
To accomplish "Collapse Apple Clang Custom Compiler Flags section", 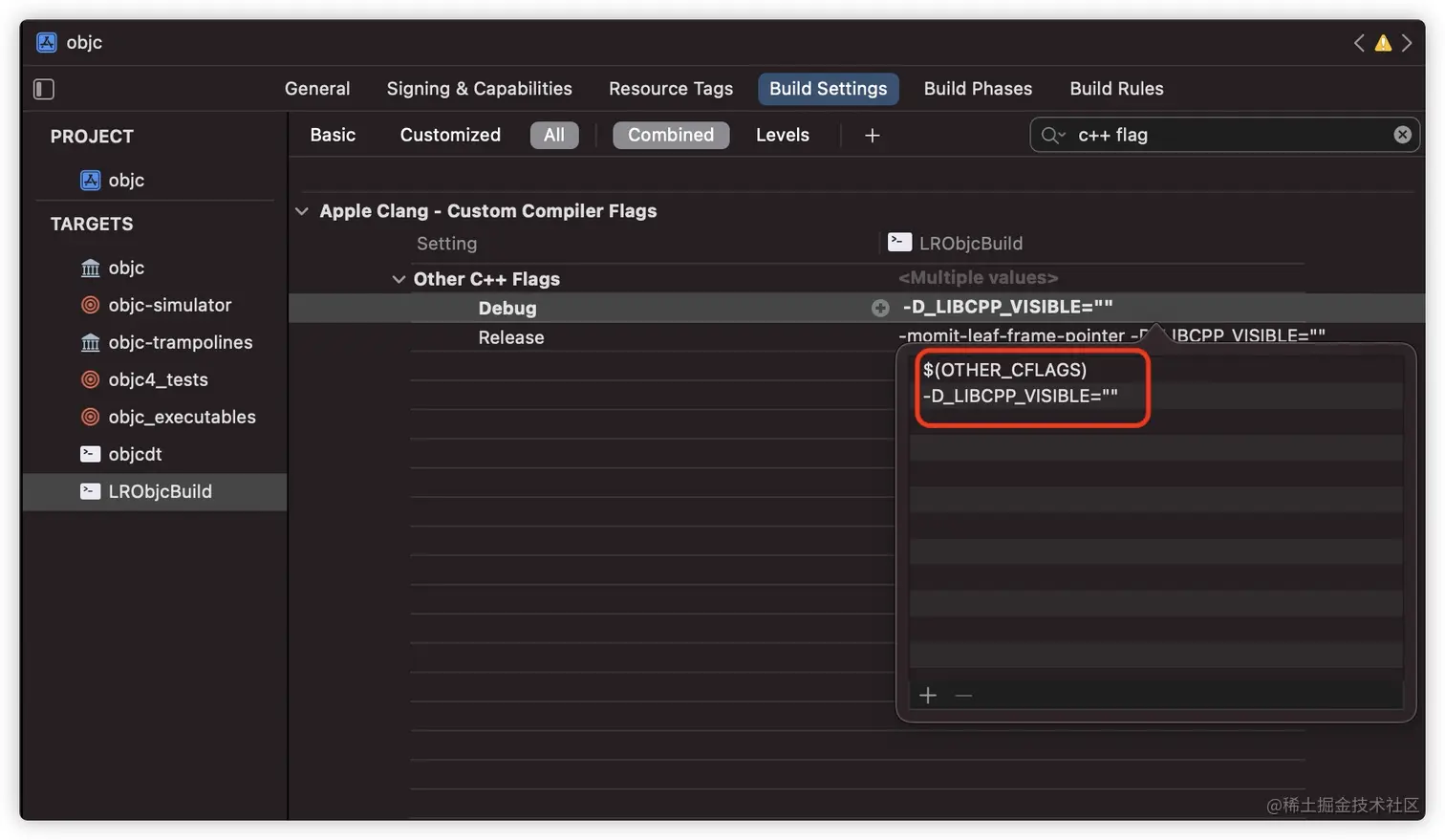I will [302, 211].
